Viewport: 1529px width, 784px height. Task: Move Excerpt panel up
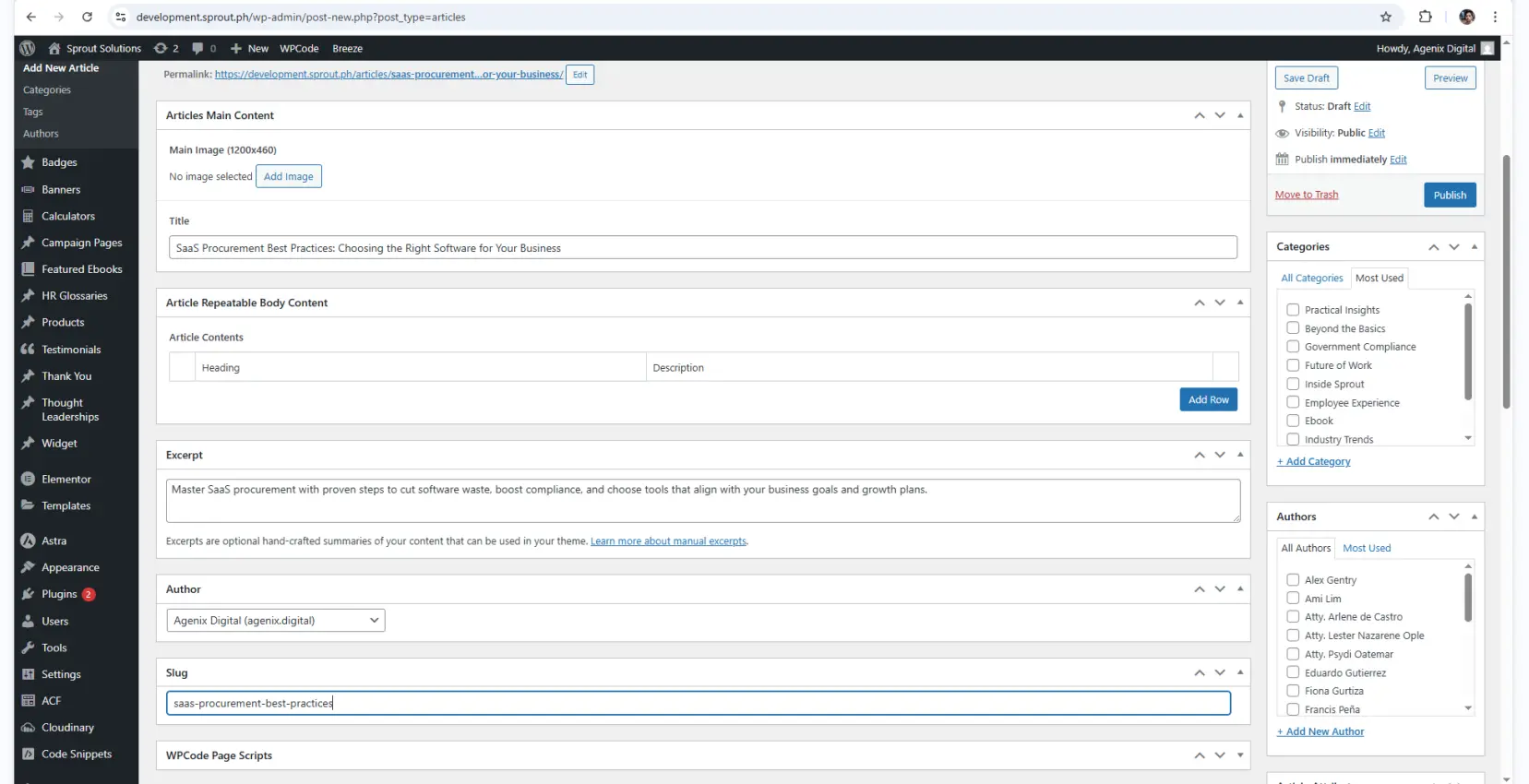pyautogui.click(x=1200, y=455)
